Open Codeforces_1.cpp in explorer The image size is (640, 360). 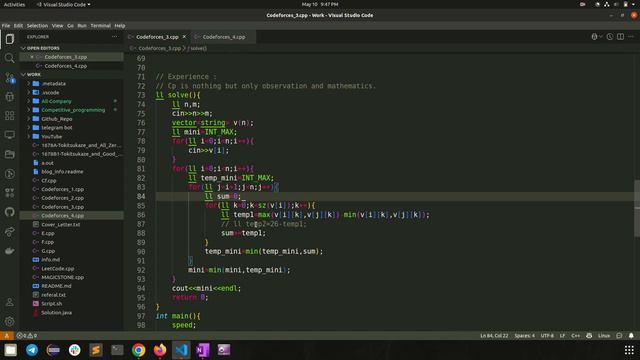point(62,189)
